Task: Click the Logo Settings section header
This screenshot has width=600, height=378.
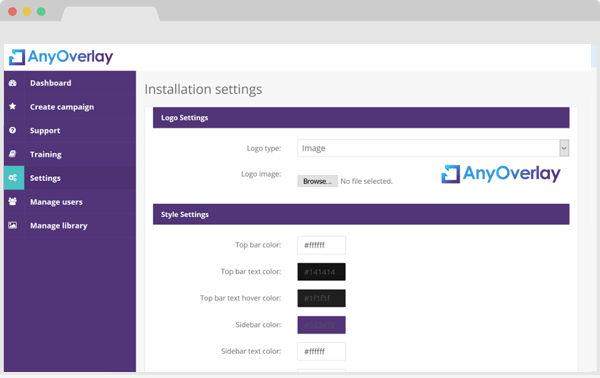Action: click(361, 117)
